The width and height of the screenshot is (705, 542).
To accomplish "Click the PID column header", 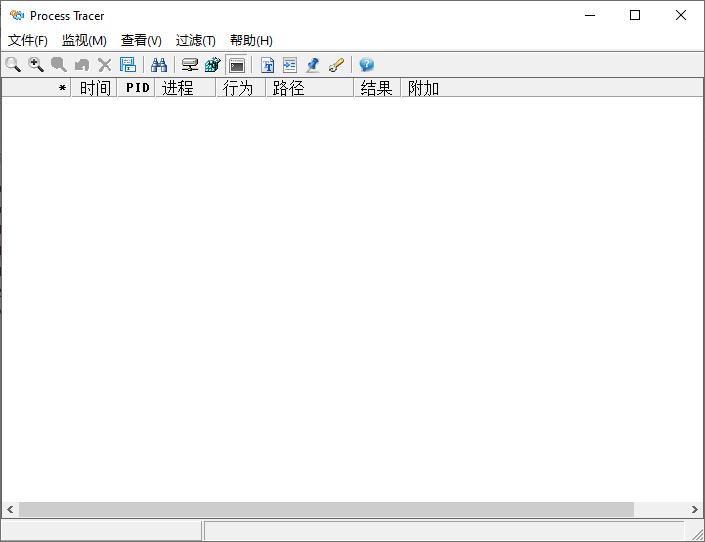I will tap(137, 88).
